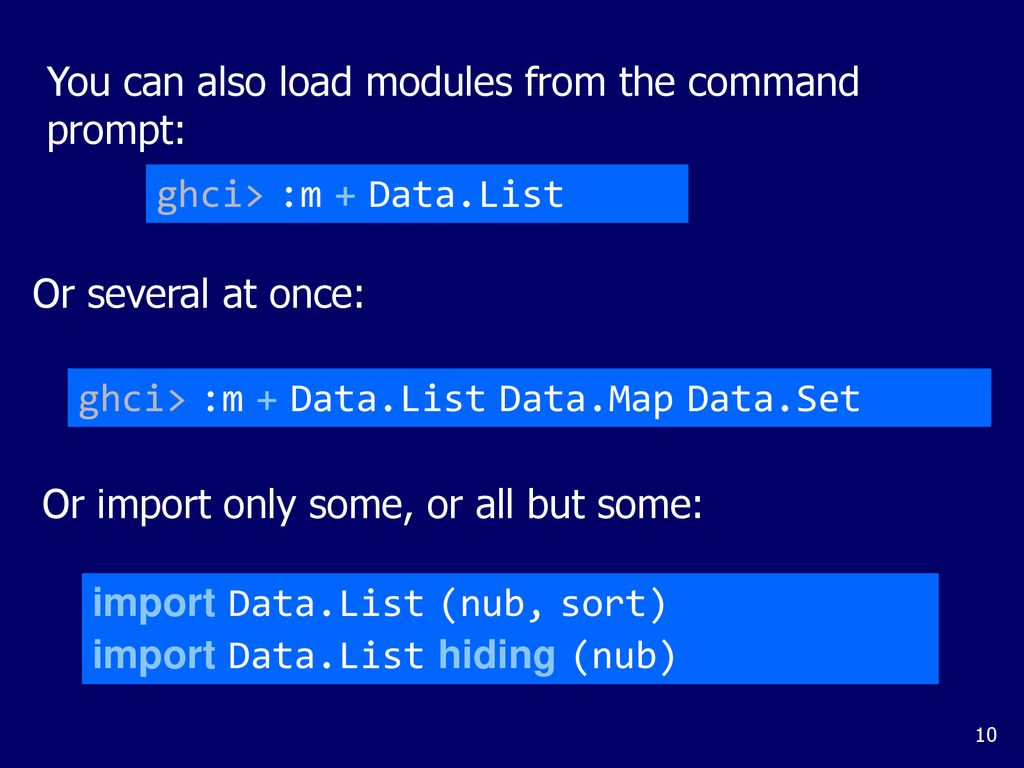The height and width of the screenshot is (768, 1024).
Task: Click the 'Or import only some' heading
Action: tap(372, 505)
